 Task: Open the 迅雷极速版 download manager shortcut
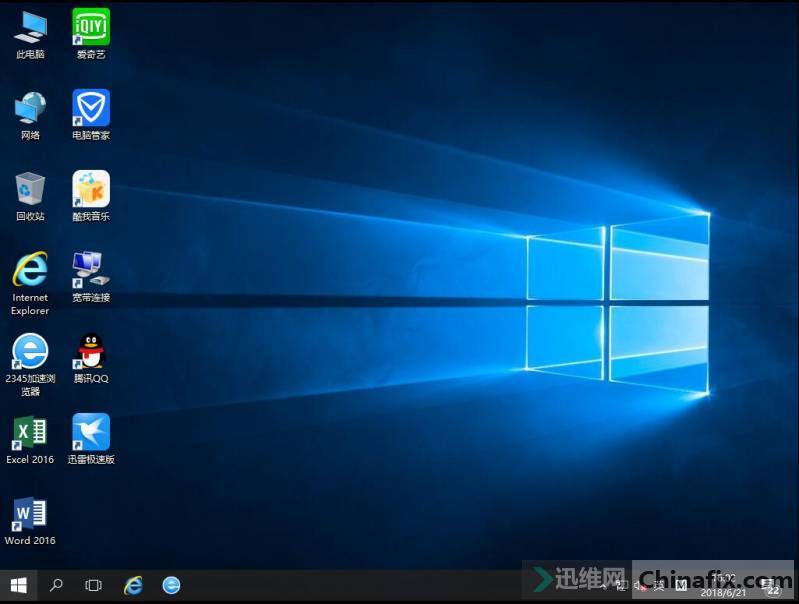[91, 439]
